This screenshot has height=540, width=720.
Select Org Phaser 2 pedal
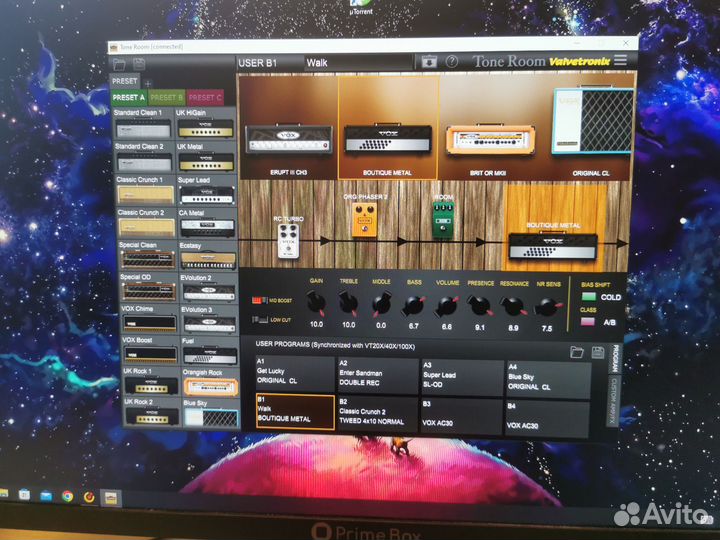point(365,220)
